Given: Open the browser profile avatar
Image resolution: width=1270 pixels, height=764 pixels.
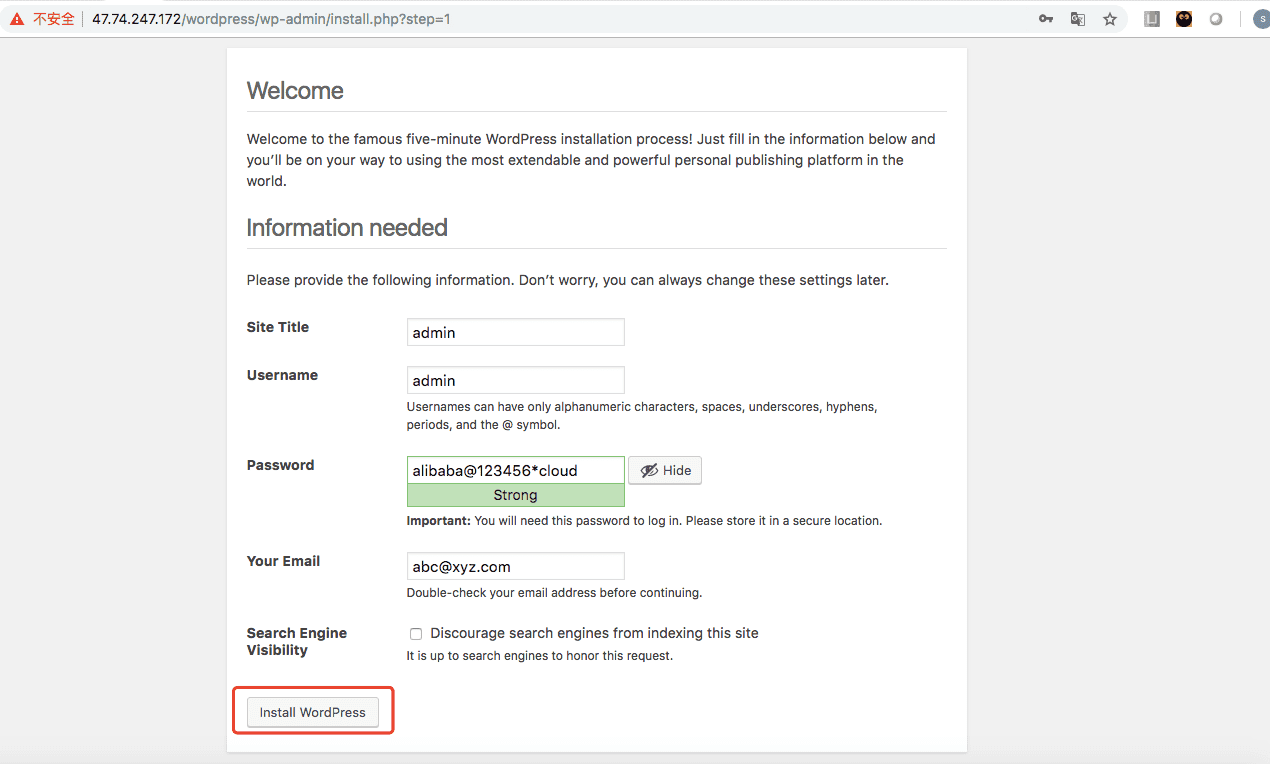Looking at the screenshot, I should point(1260,19).
